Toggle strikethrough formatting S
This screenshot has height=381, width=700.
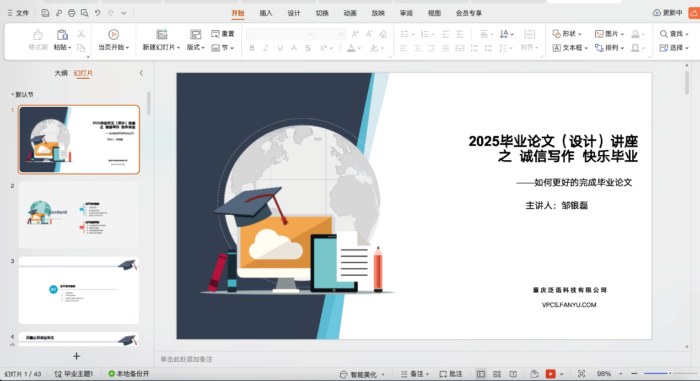[308, 48]
